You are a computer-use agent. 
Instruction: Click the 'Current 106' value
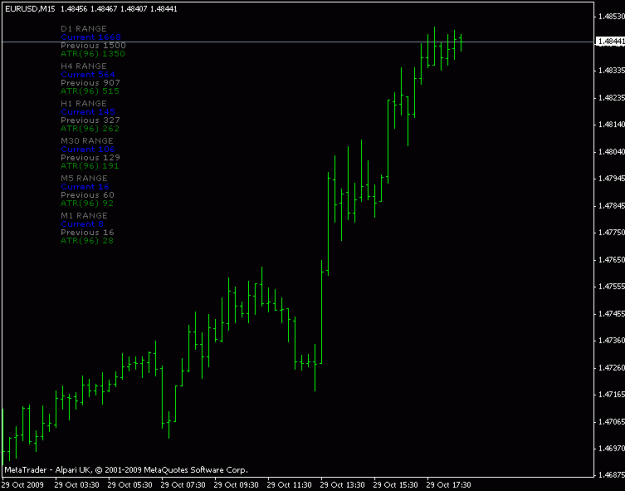pos(88,149)
